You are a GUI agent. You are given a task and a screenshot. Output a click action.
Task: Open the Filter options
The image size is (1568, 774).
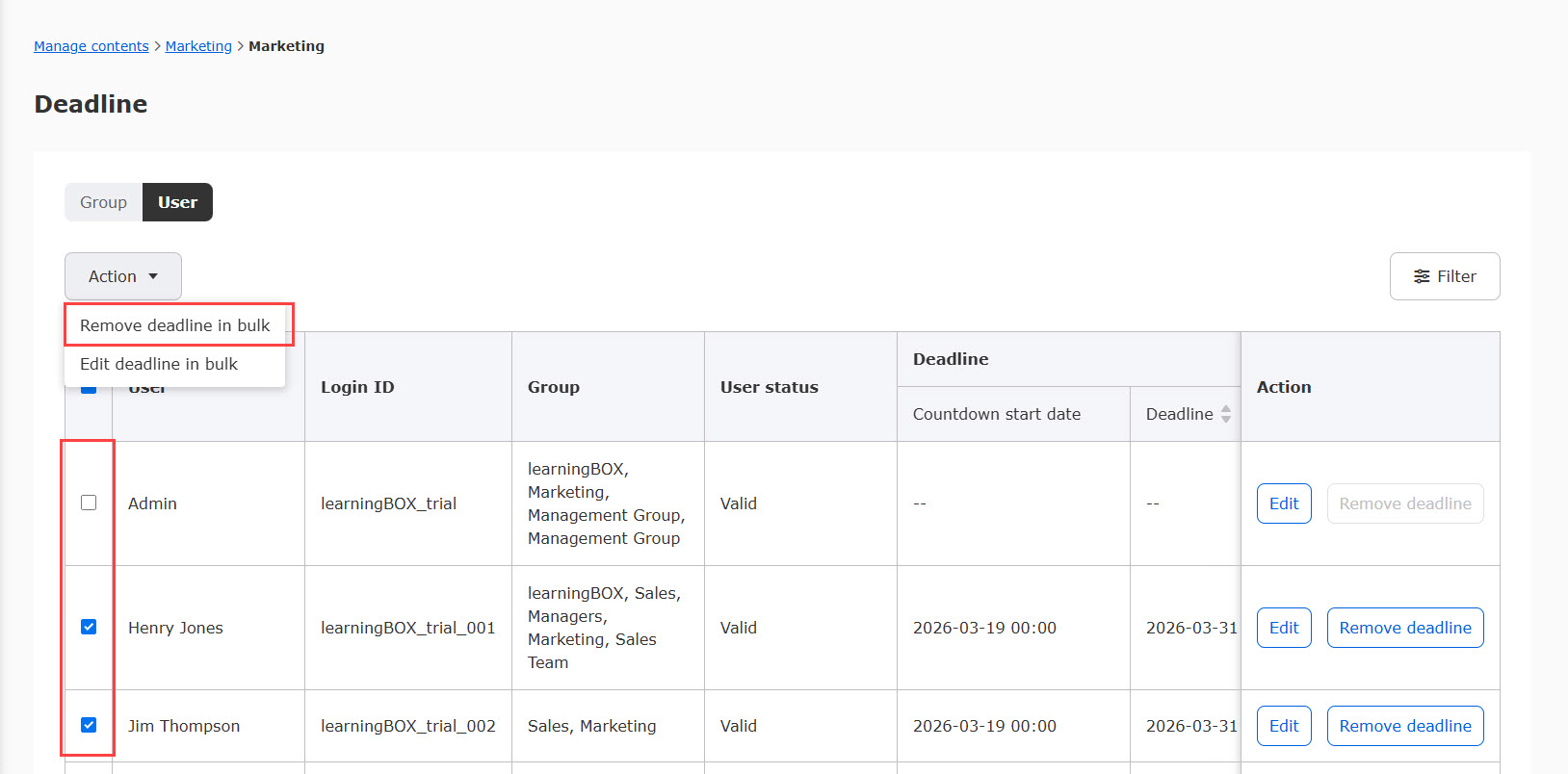[1444, 276]
